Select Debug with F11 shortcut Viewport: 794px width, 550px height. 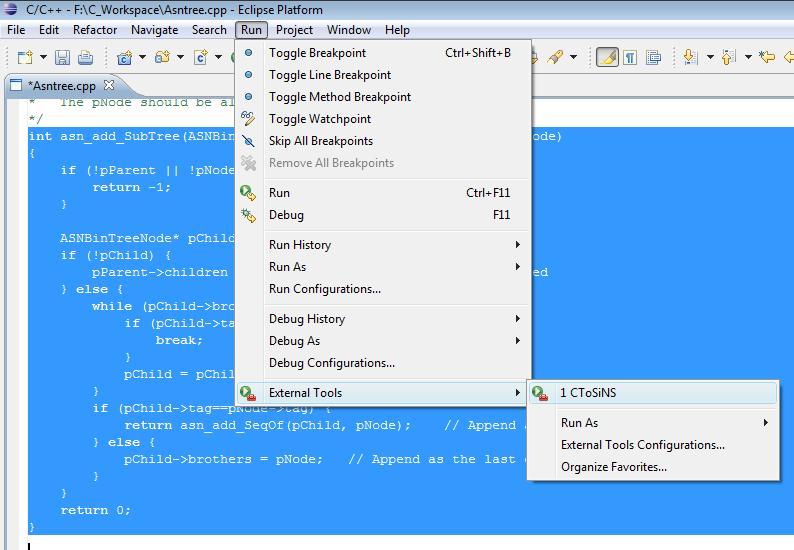click(x=383, y=215)
